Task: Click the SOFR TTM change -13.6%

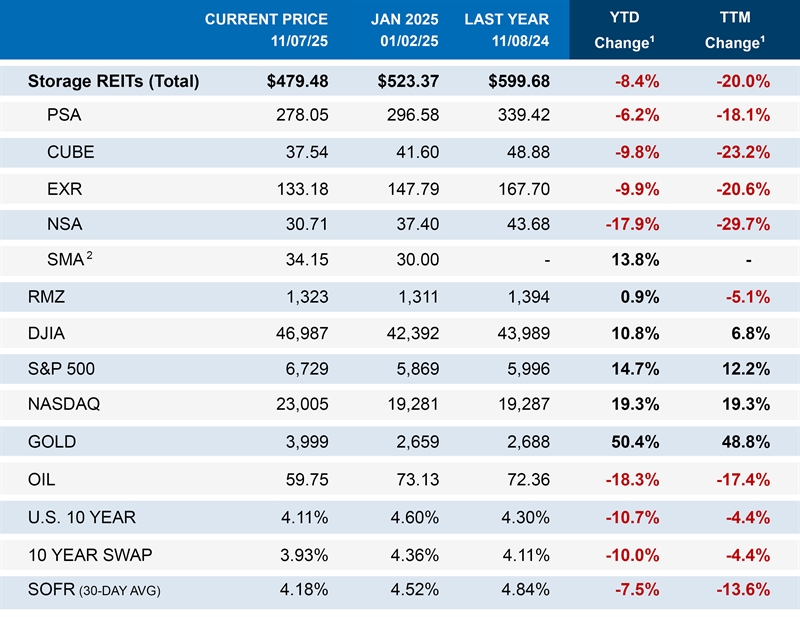Action: coord(741,589)
